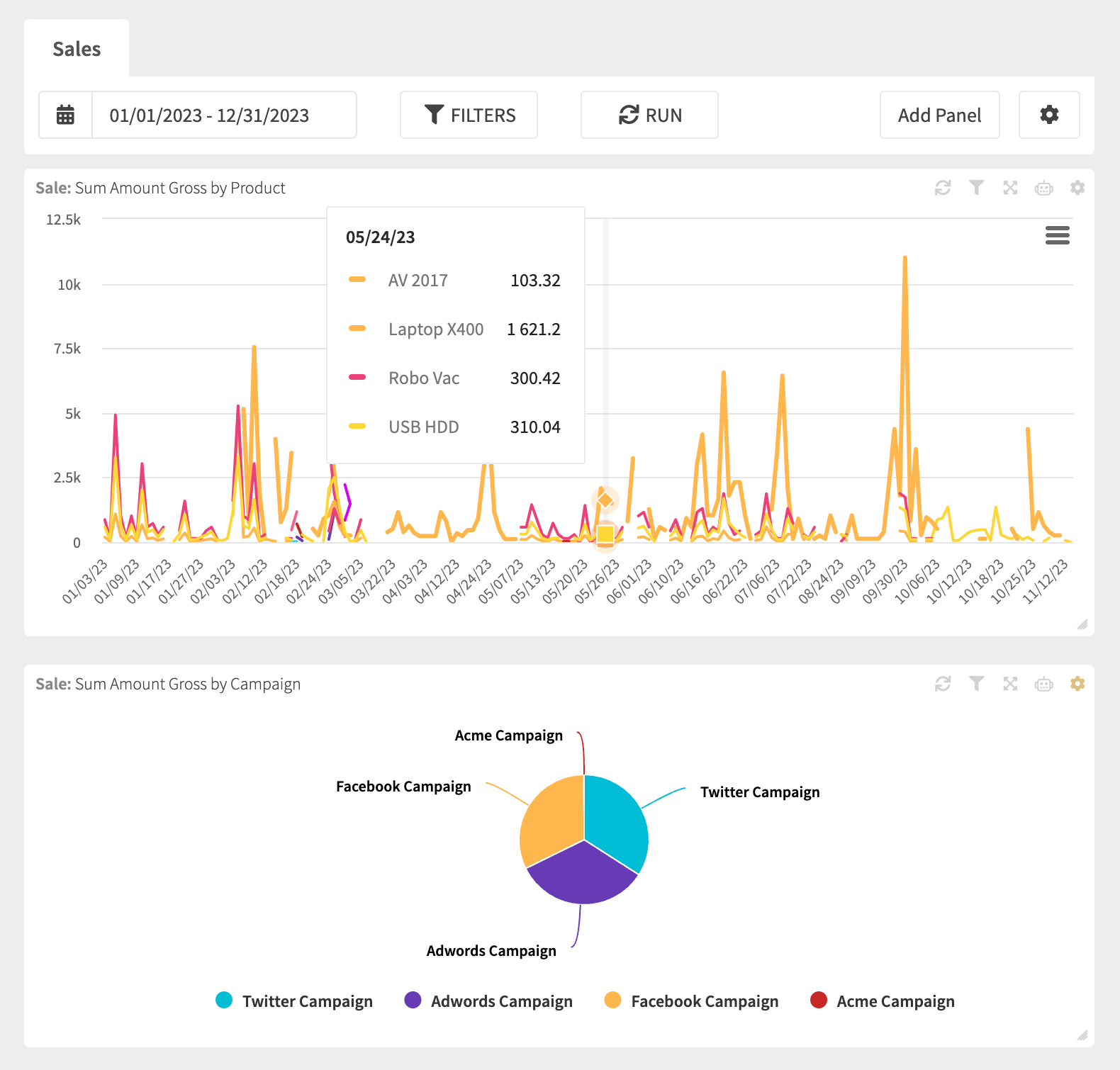This screenshot has height=1070, width=1120.
Task: Click the AV 2017 row in tooltip
Action: pos(454,281)
